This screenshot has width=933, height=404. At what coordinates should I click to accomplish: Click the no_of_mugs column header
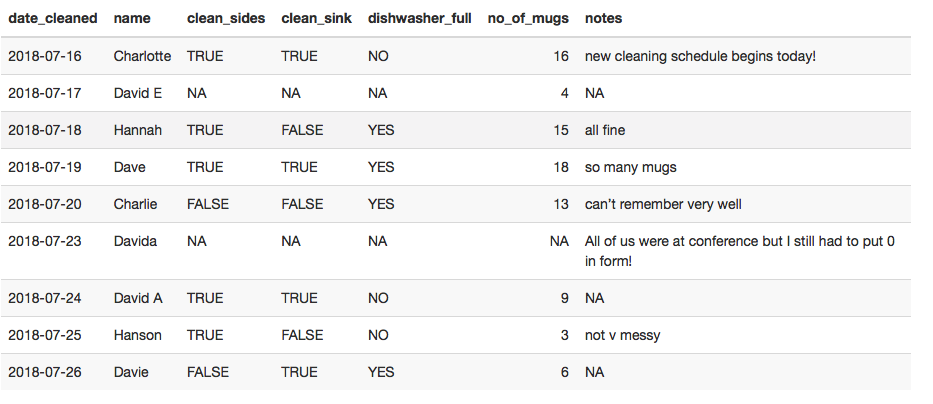click(528, 18)
